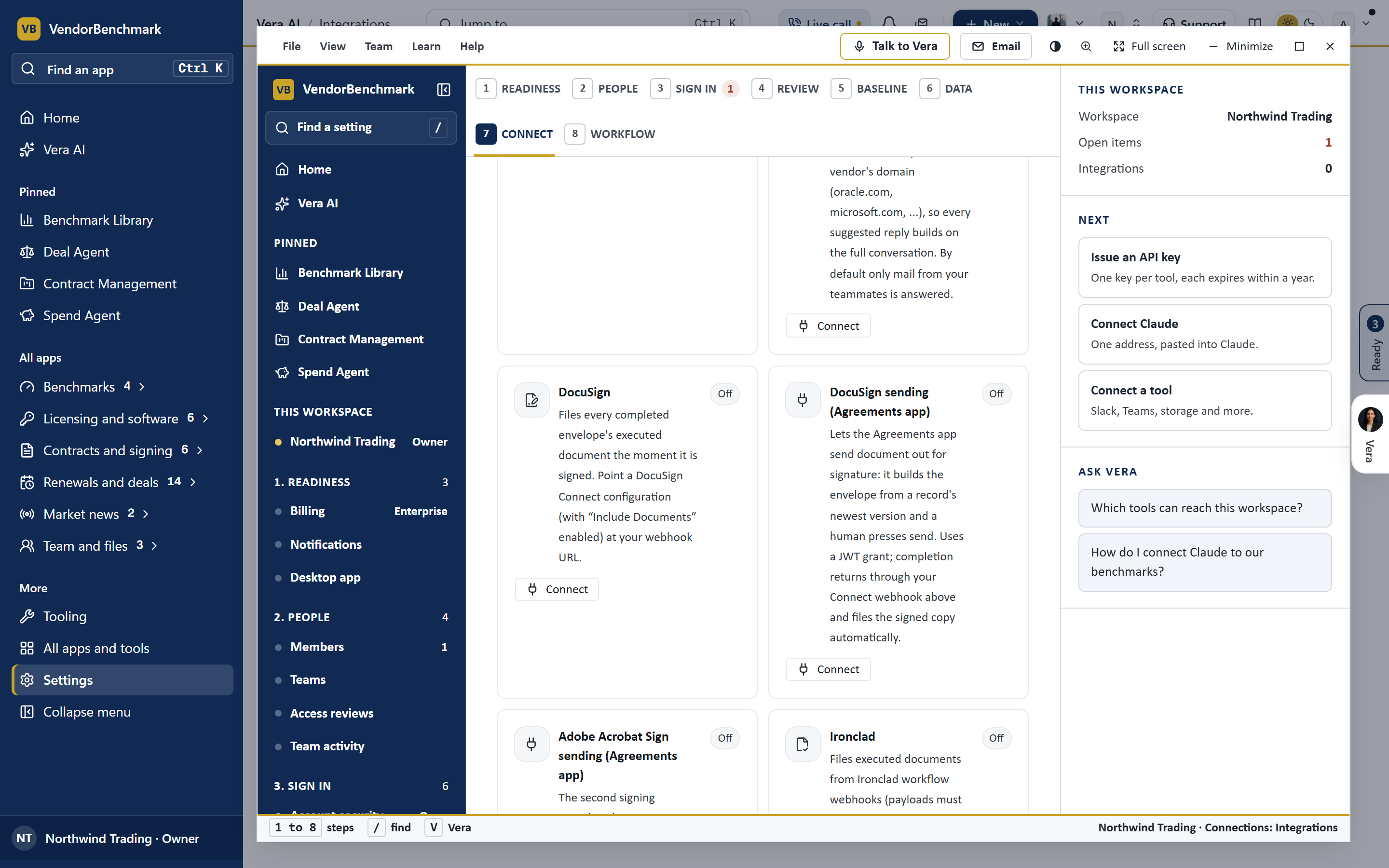The width and height of the screenshot is (1389, 868).
Task: Open the File menu
Action: (292, 46)
